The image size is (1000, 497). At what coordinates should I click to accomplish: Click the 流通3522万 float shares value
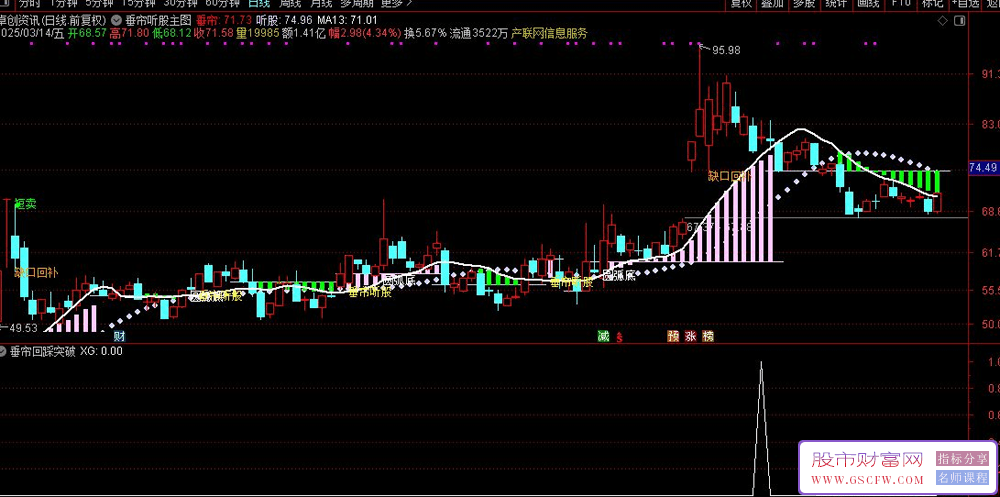[x=479, y=33]
